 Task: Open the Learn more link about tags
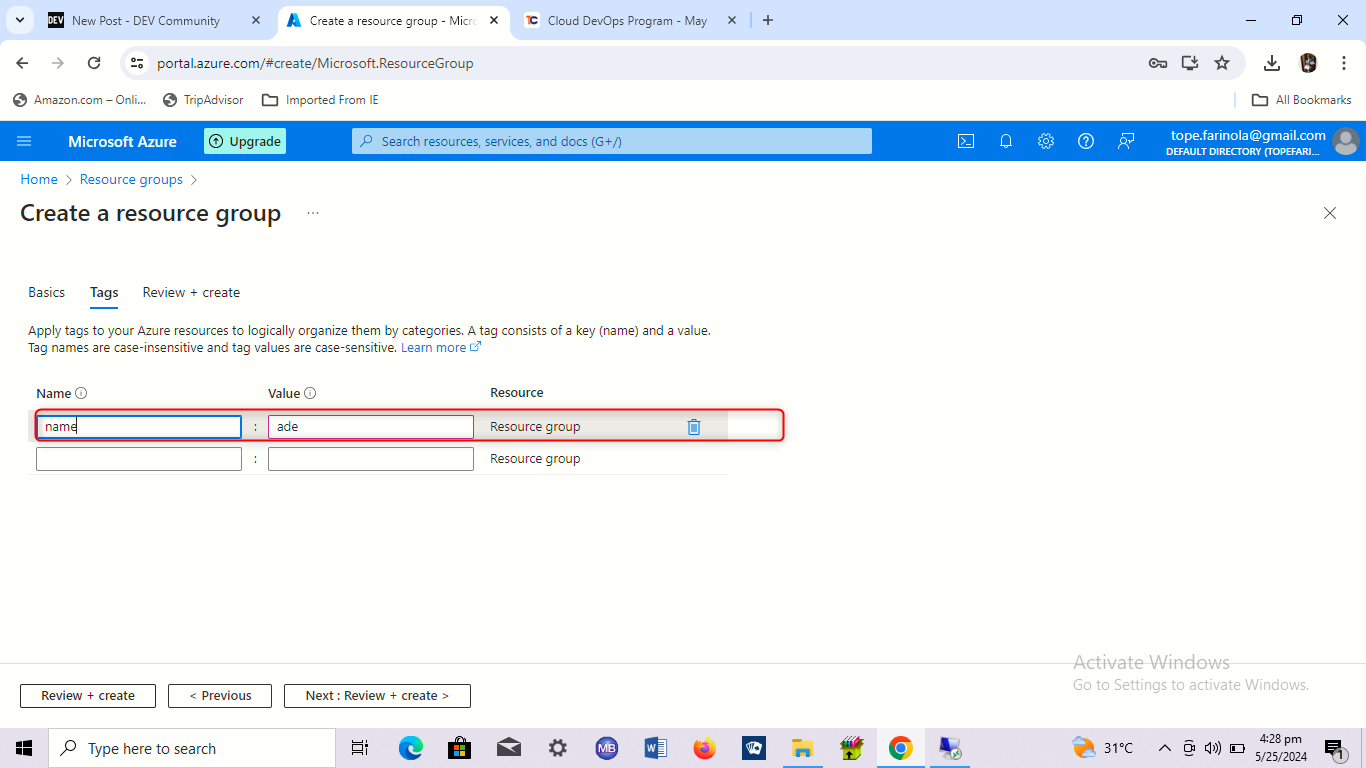click(441, 347)
